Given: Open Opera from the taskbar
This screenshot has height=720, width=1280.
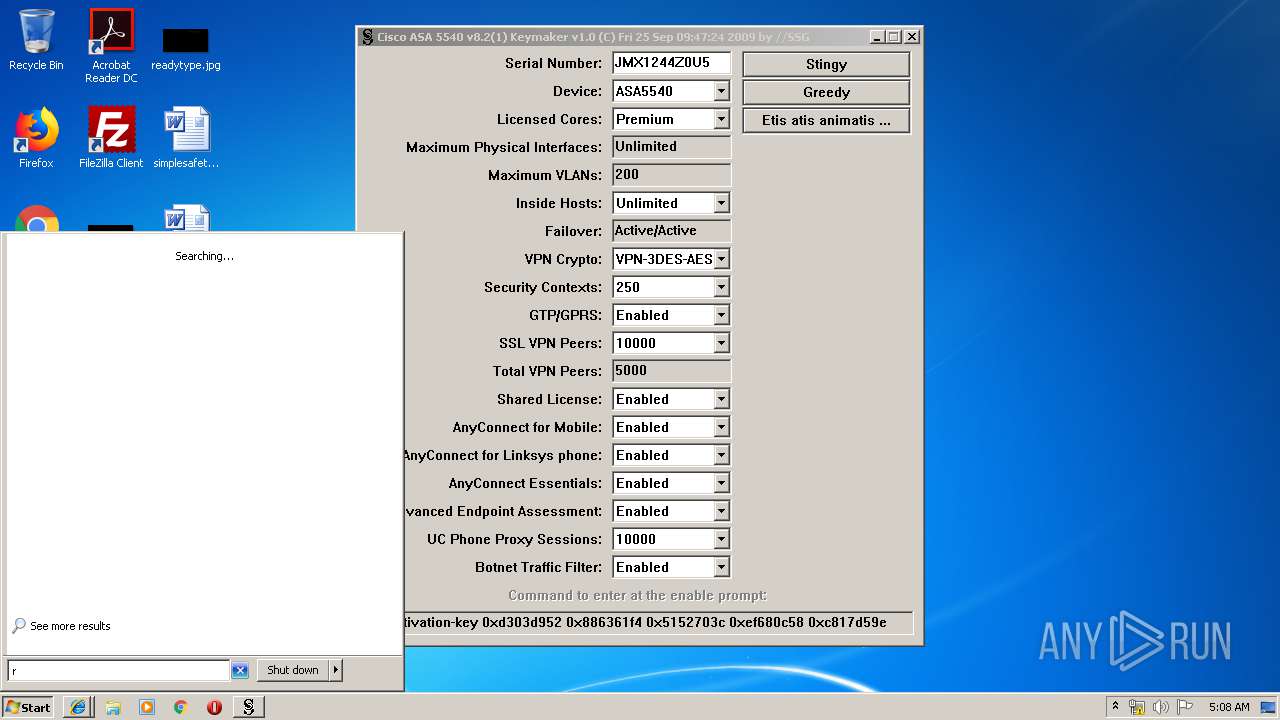Looking at the screenshot, I should coord(214,707).
